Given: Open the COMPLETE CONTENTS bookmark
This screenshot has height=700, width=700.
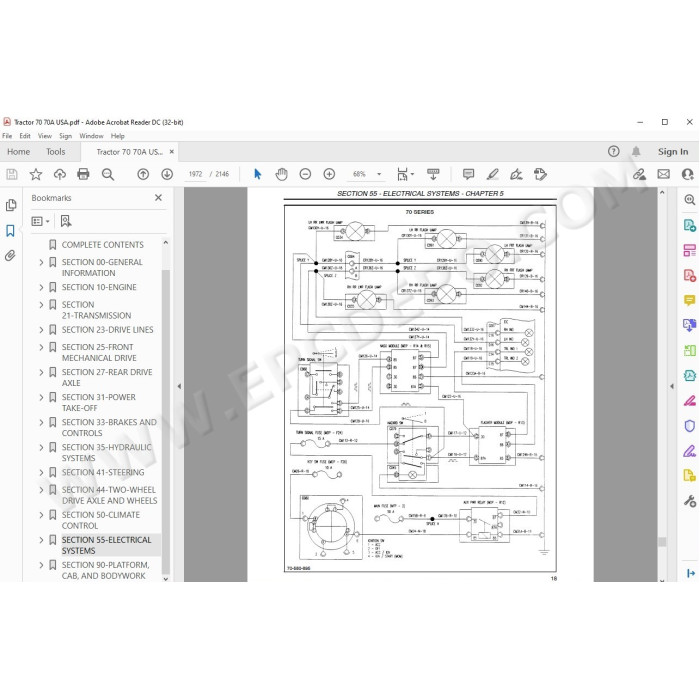Looking at the screenshot, I should (x=103, y=245).
